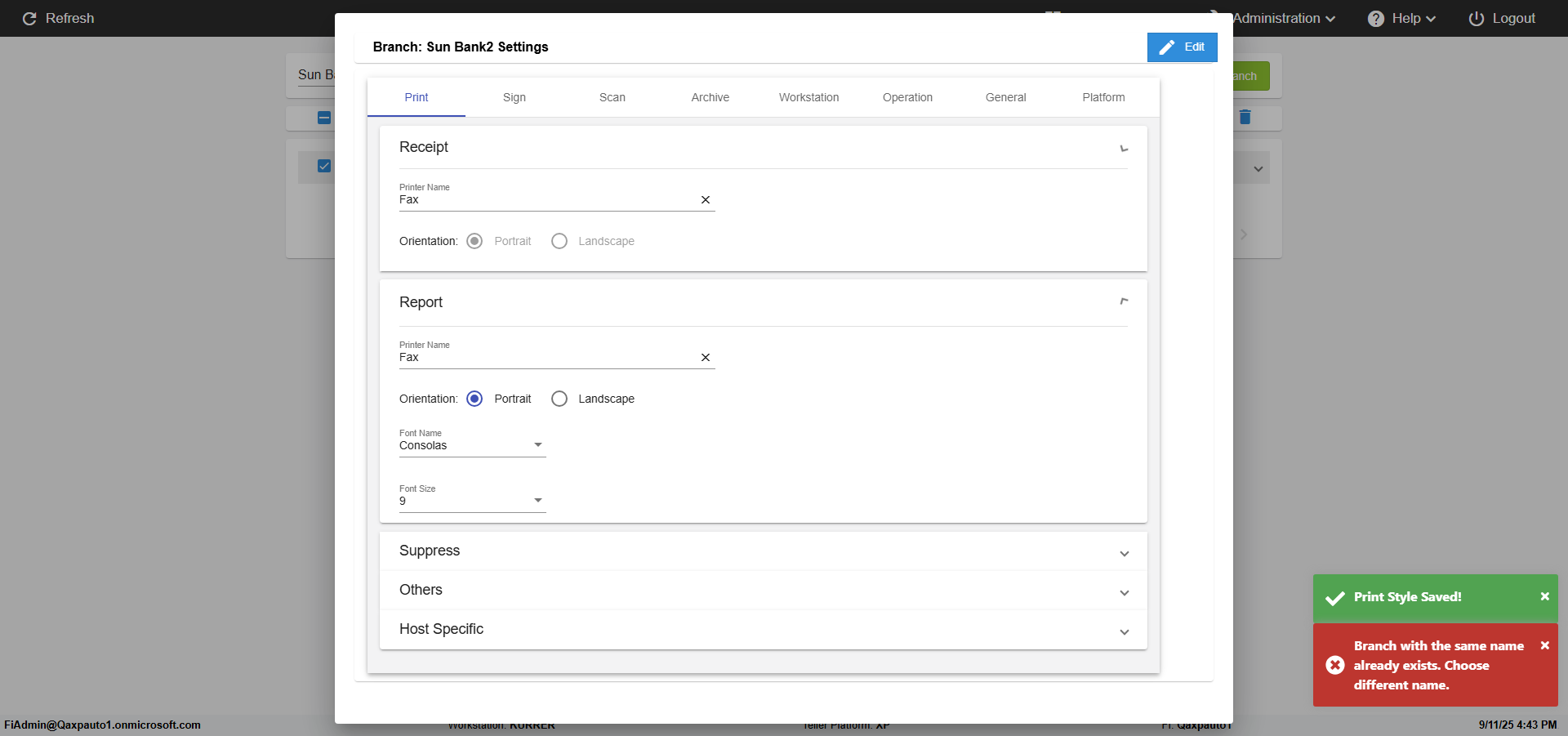Clear the Receipt printer name field
This screenshot has width=1568, height=736.
pyautogui.click(x=706, y=200)
